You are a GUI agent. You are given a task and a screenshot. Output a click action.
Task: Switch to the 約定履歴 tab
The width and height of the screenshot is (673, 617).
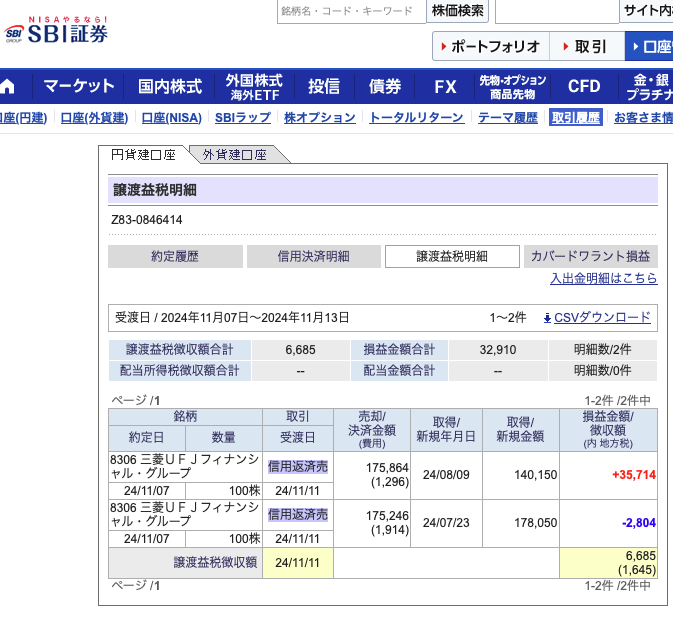pyautogui.click(x=175, y=256)
